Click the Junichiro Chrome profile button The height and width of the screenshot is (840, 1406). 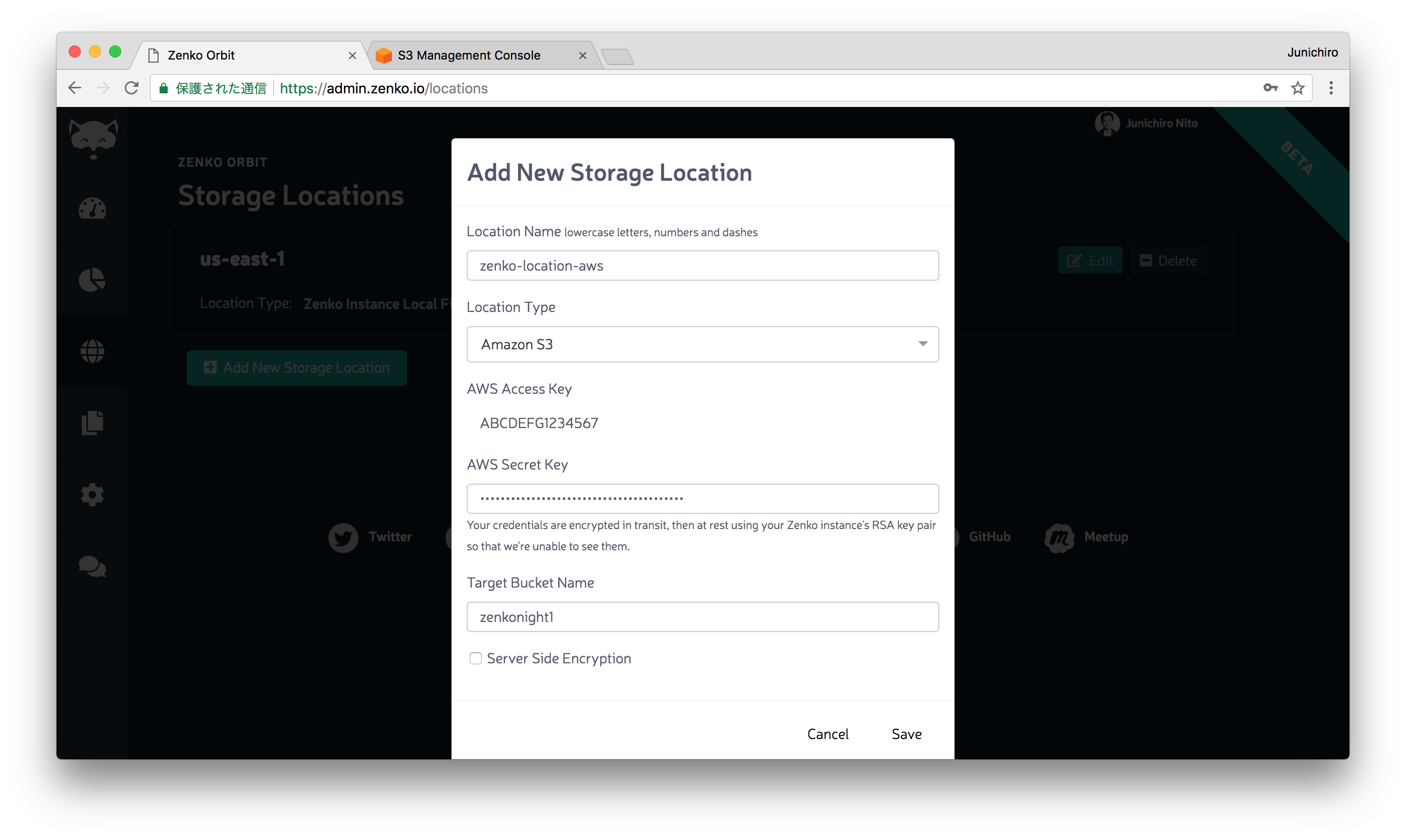click(1312, 52)
